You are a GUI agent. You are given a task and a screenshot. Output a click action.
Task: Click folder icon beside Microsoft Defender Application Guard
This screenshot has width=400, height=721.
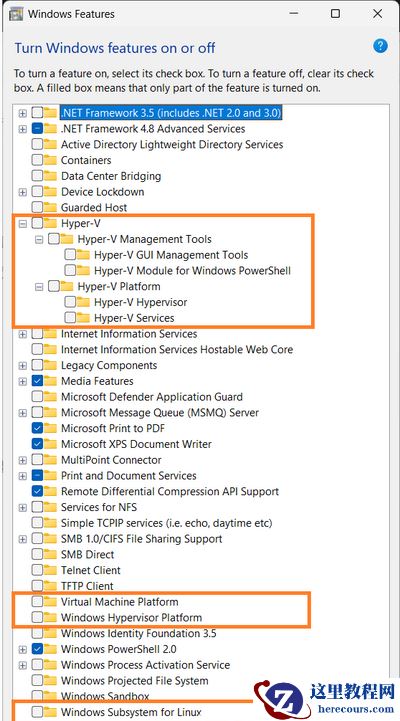click(50, 396)
